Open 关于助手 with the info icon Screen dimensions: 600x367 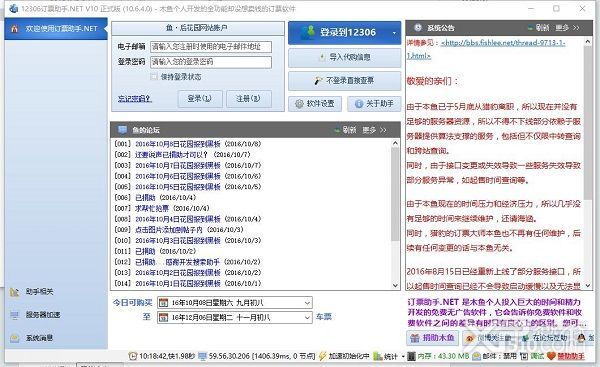pos(374,104)
